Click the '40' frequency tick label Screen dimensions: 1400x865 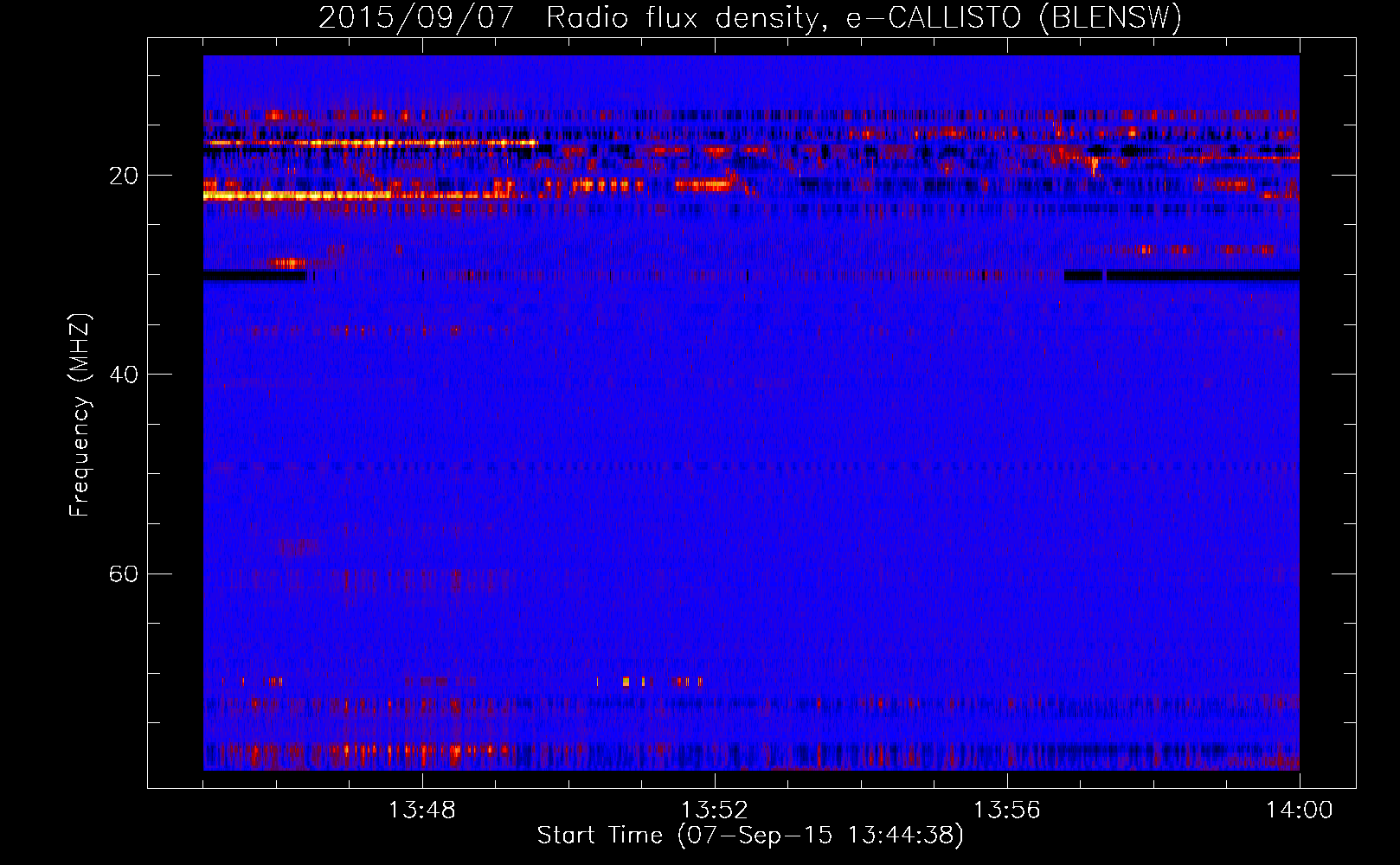coord(123,375)
